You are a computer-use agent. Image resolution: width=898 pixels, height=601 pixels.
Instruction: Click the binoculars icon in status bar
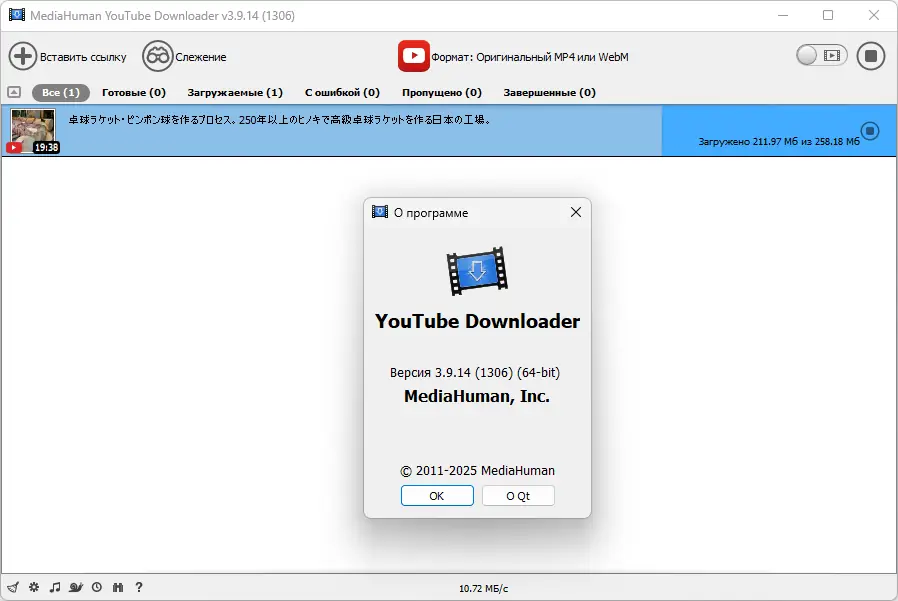click(118, 587)
